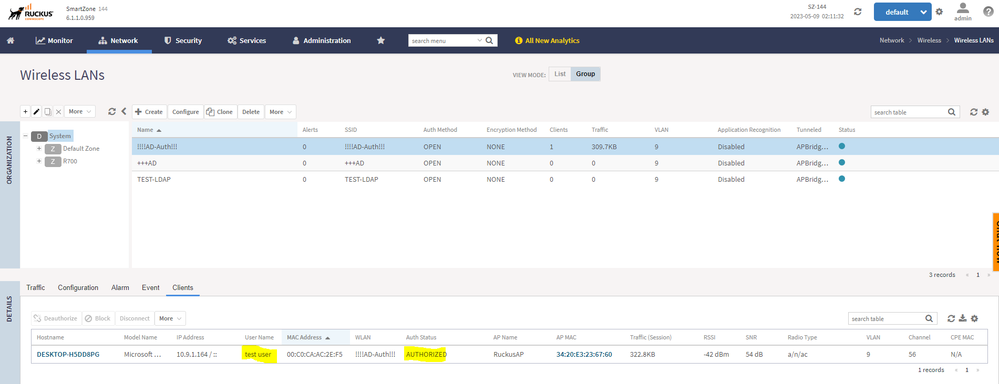The image size is (999, 384).
Task: Add a new zone with plus icon
Action: (x=26, y=111)
